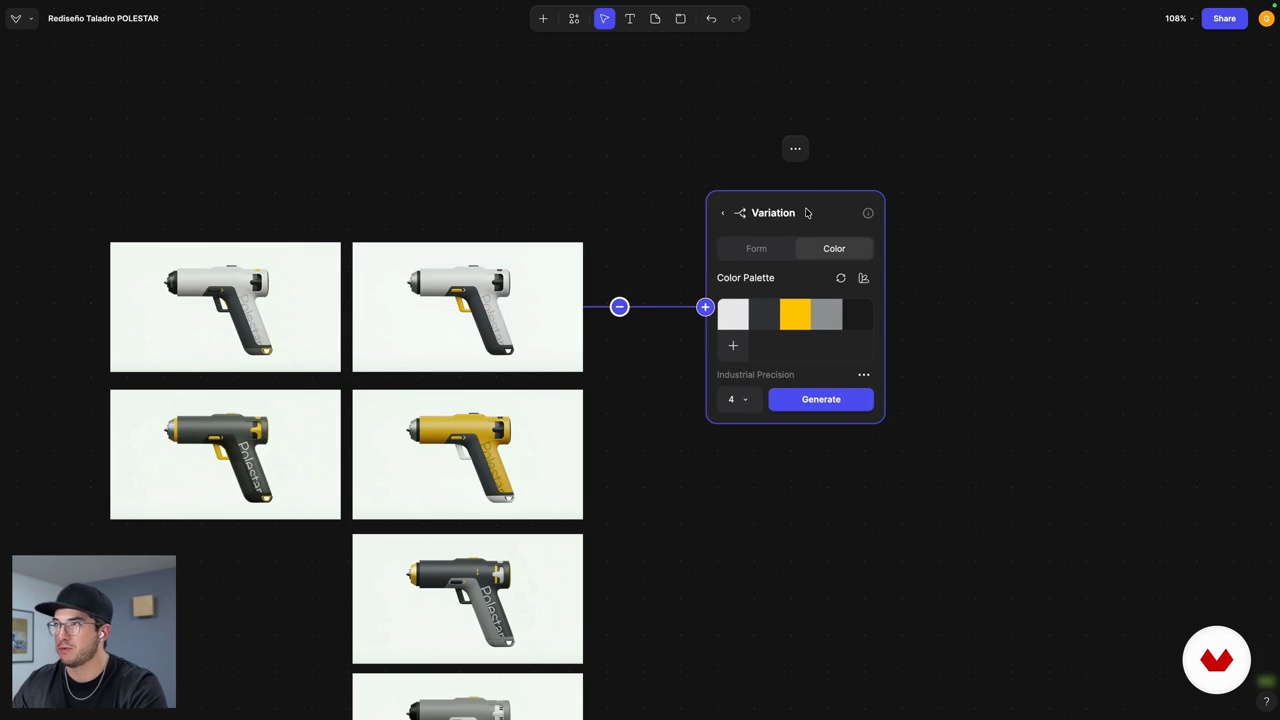Image resolution: width=1280 pixels, height=720 pixels.
Task: Open the shapes and components tool
Action: click(574, 18)
